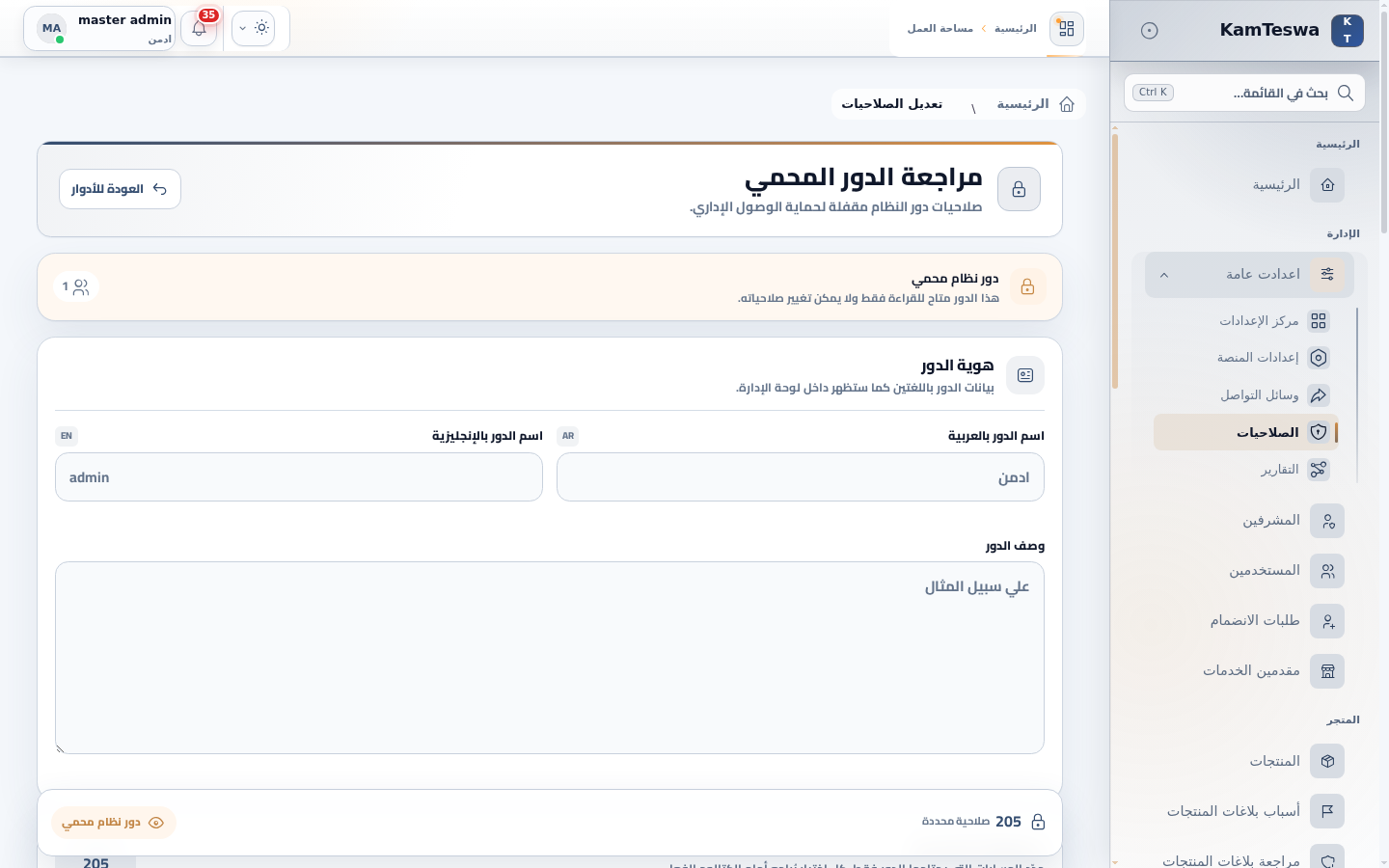Click مساحة العمل in top breadcrumb
The width and height of the screenshot is (1389, 868).
click(x=940, y=29)
